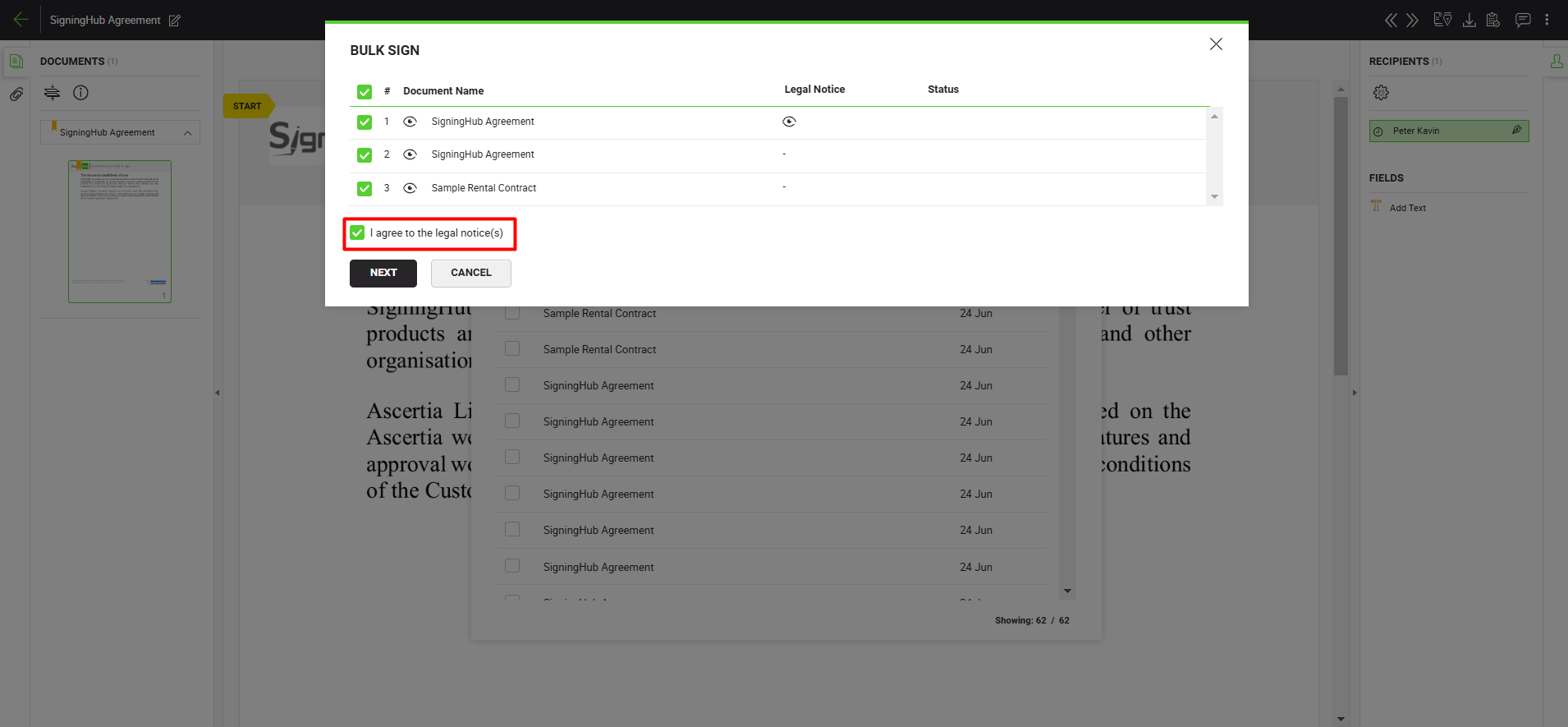
Task: Uncheck the select-all documents checkbox
Action: coord(364,91)
